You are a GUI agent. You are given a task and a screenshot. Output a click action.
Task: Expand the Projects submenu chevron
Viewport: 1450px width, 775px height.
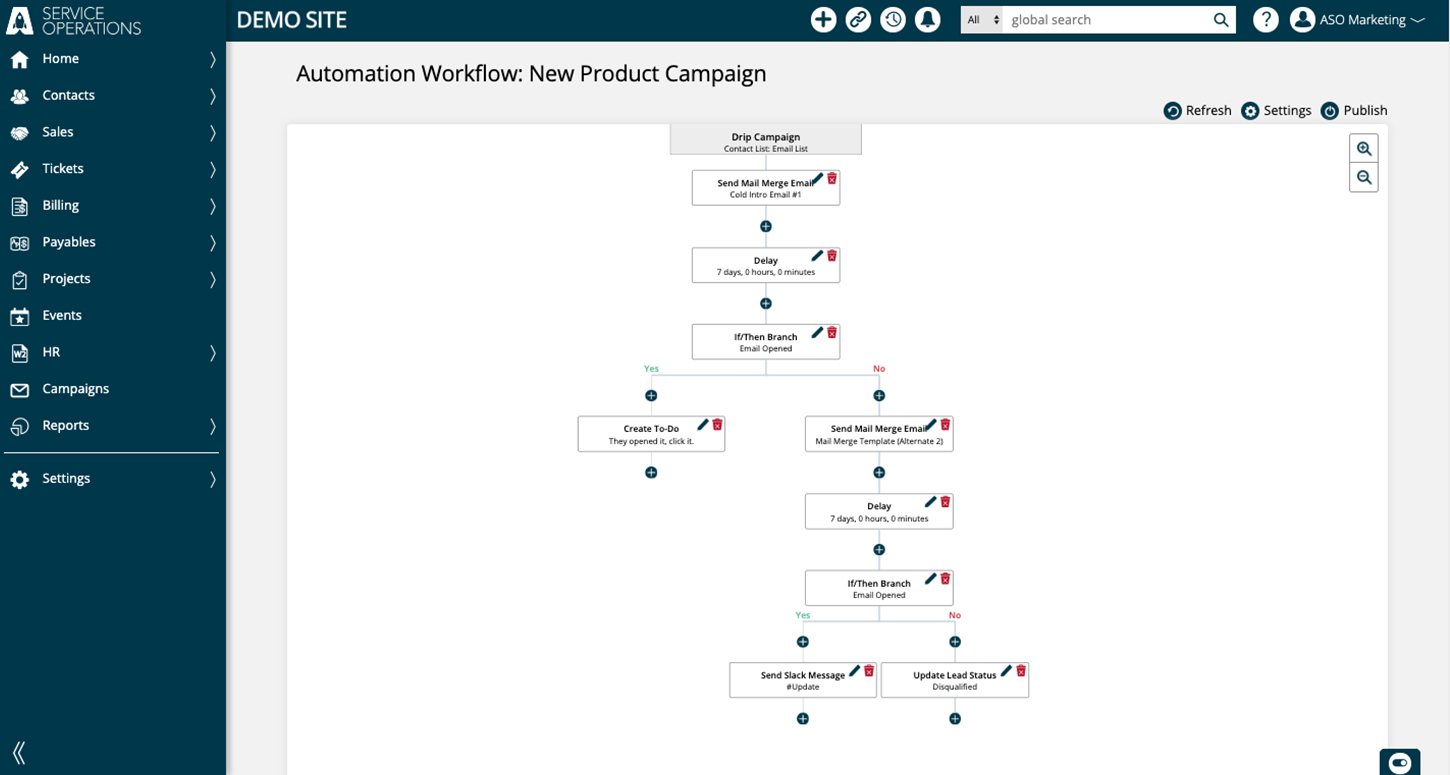[212, 279]
